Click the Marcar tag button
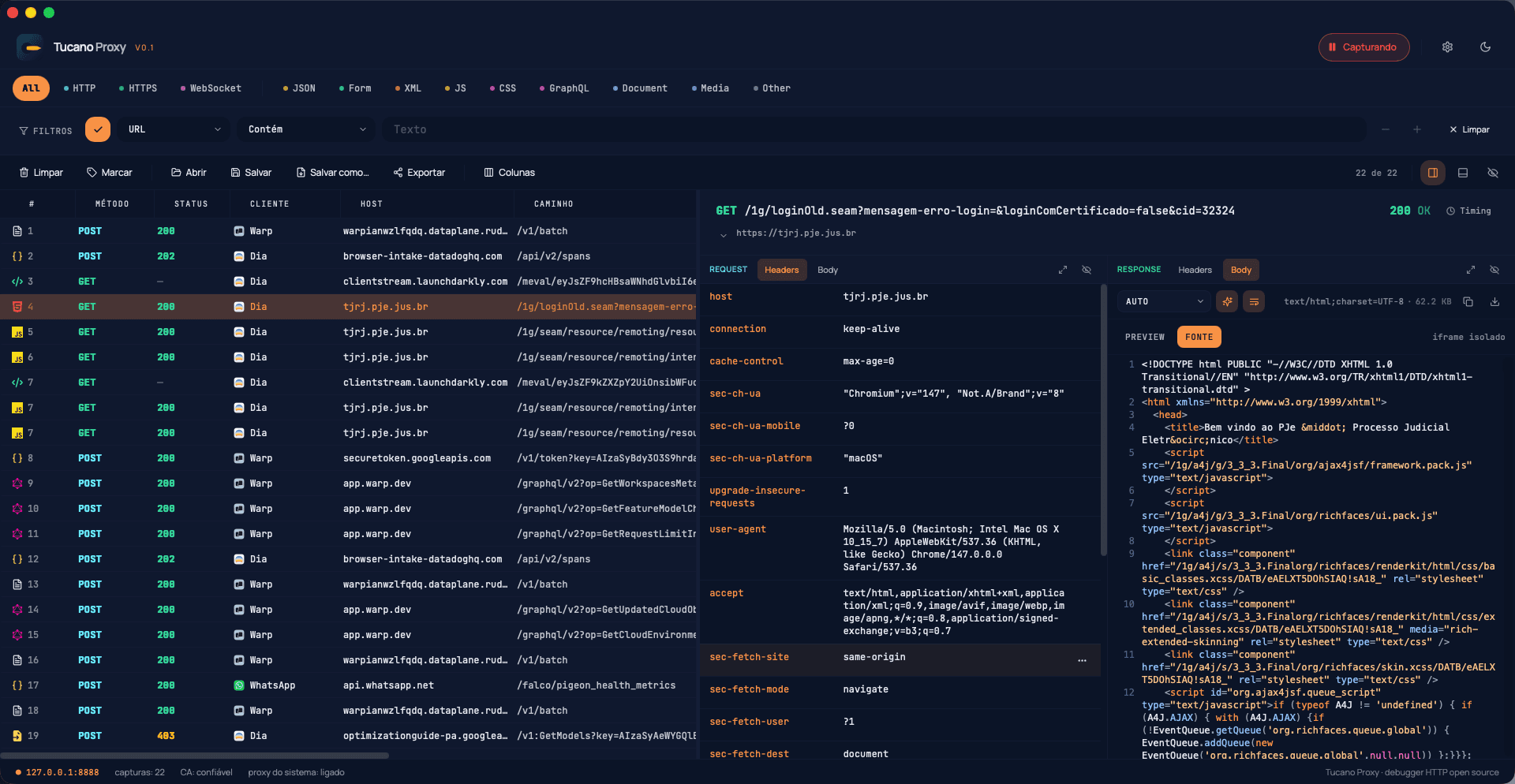Image resolution: width=1515 pixels, height=784 pixels. point(110,173)
